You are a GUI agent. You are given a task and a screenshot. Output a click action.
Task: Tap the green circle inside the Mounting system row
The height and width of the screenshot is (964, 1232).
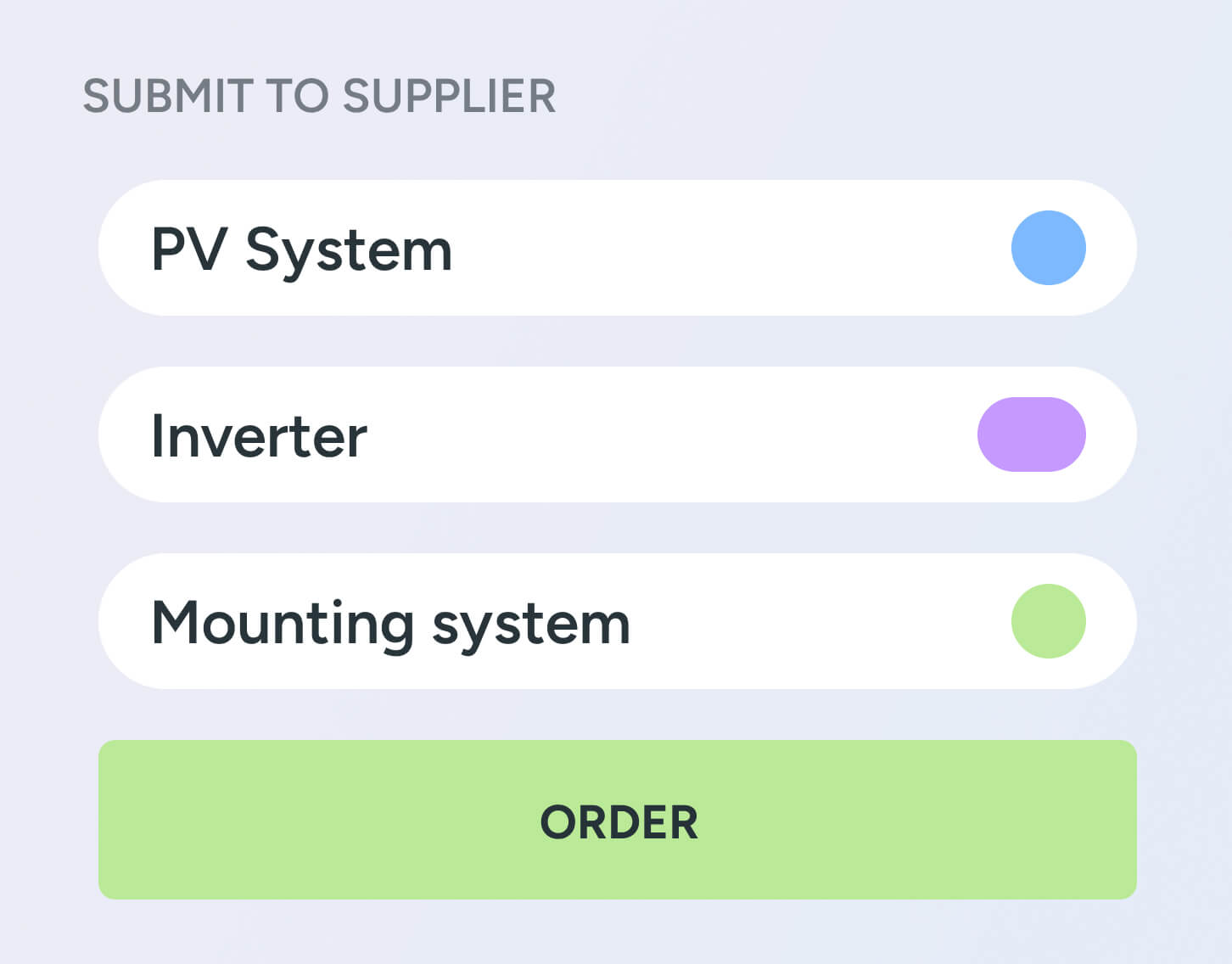click(x=1049, y=621)
